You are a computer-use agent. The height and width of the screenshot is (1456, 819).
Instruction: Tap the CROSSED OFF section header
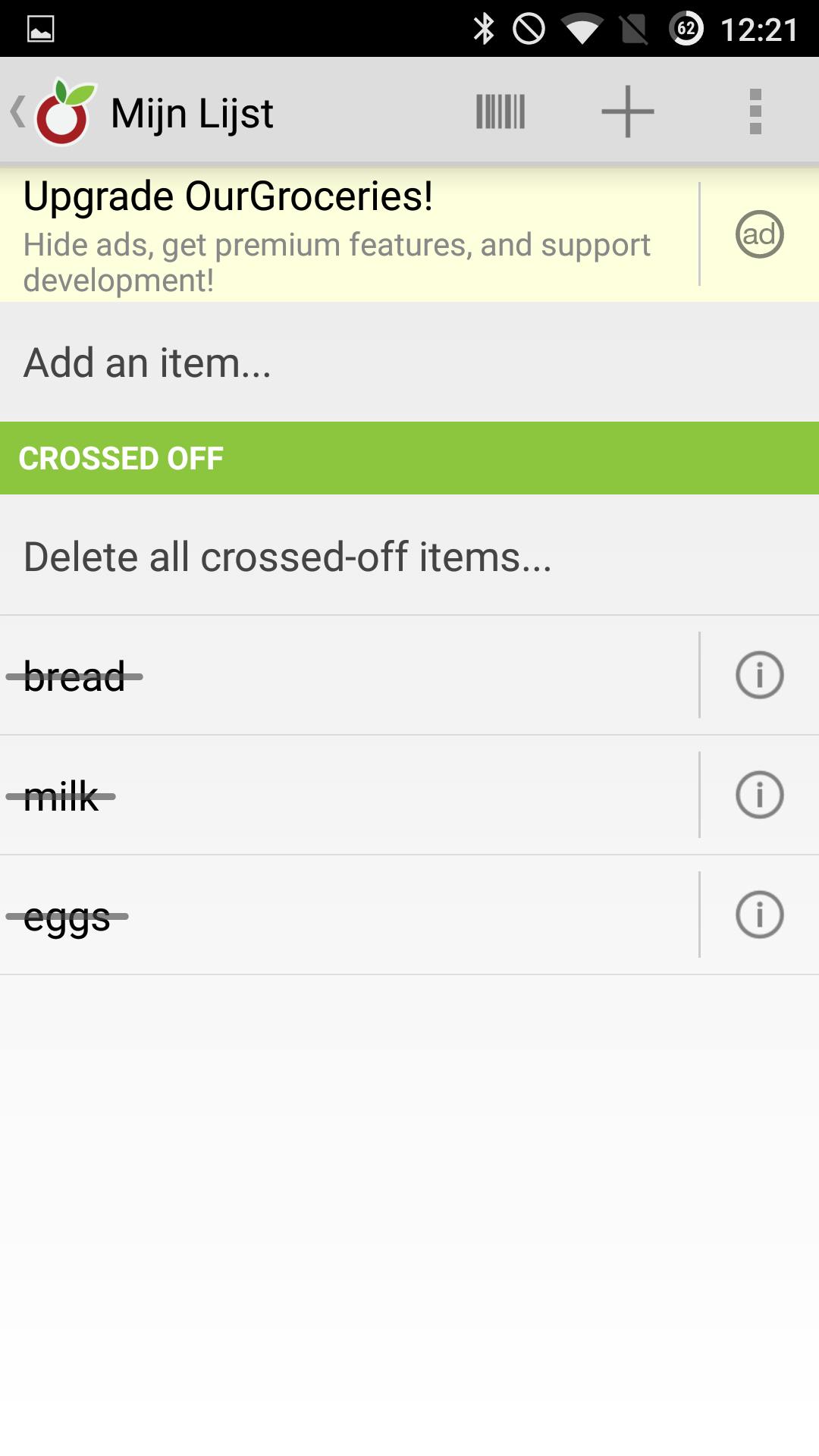(121, 458)
